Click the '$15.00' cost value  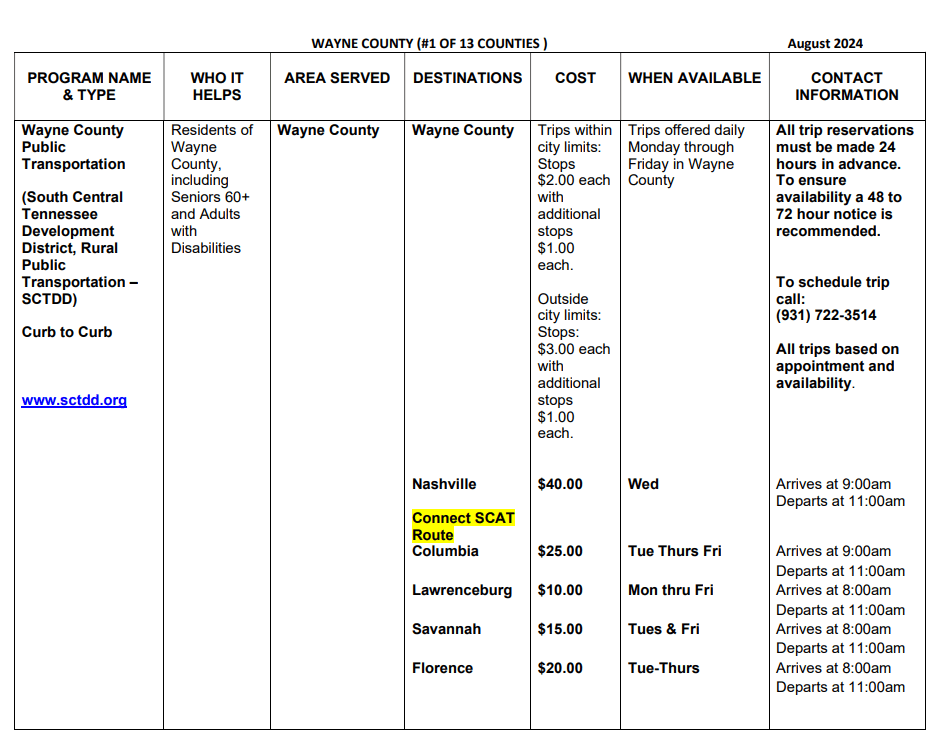tap(560, 630)
